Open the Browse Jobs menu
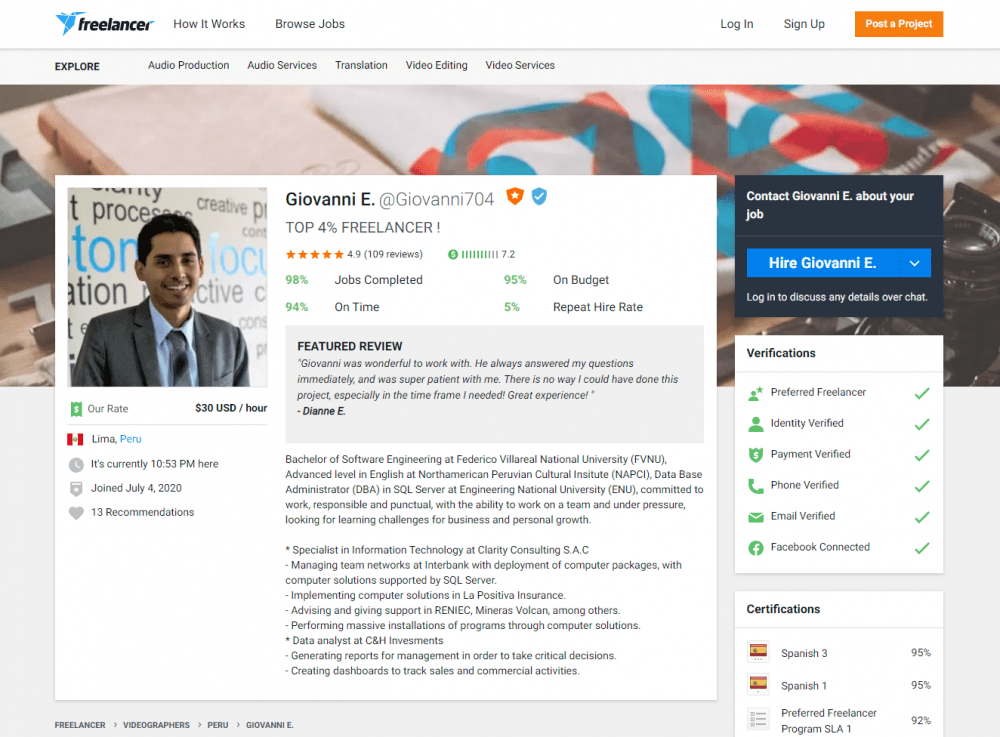This screenshot has width=1000, height=737. click(x=309, y=24)
